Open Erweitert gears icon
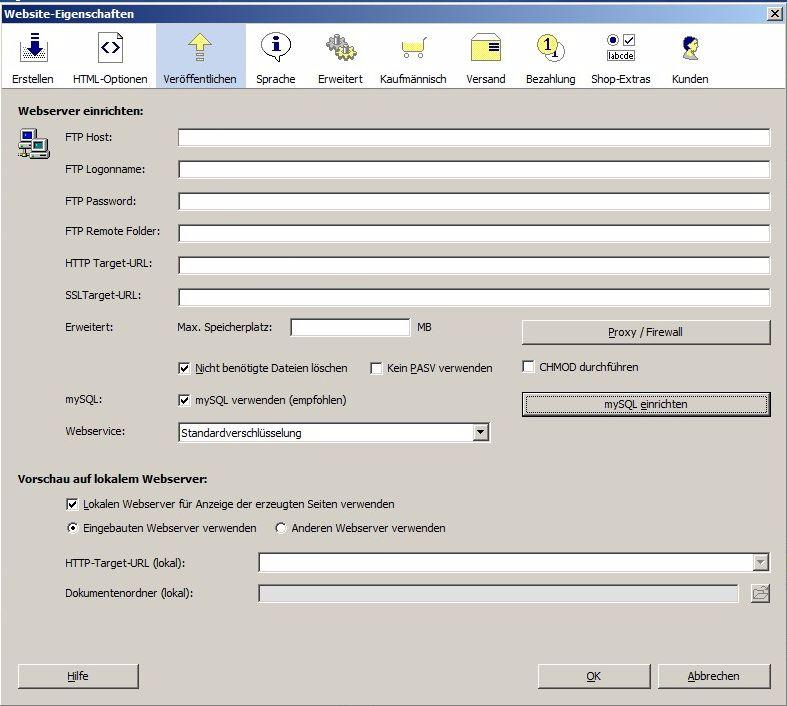787x706 pixels. (341, 48)
